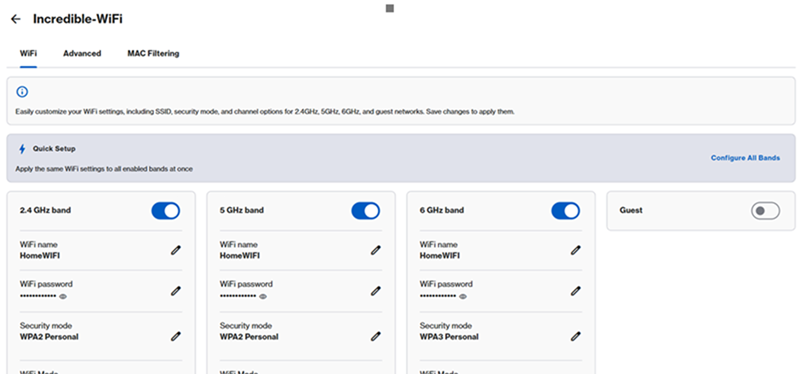Click the Quick Setup heading

54,149
